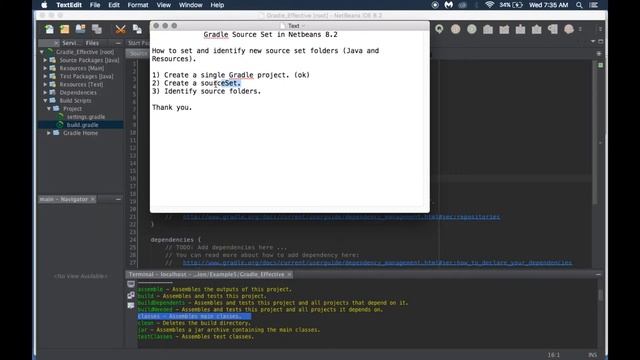This screenshot has width=640, height=360.
Task: Close the Terminal tab
Action: pyautogui.click(x=289, y=275)
